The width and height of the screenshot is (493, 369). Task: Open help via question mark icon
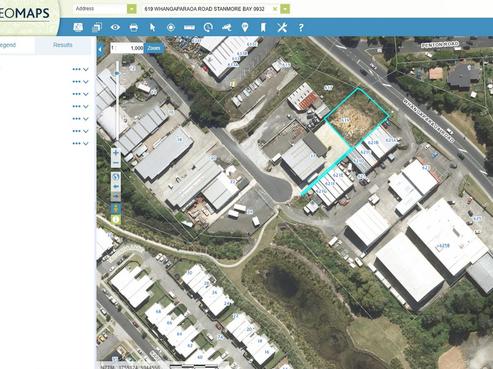coord(301,27)
